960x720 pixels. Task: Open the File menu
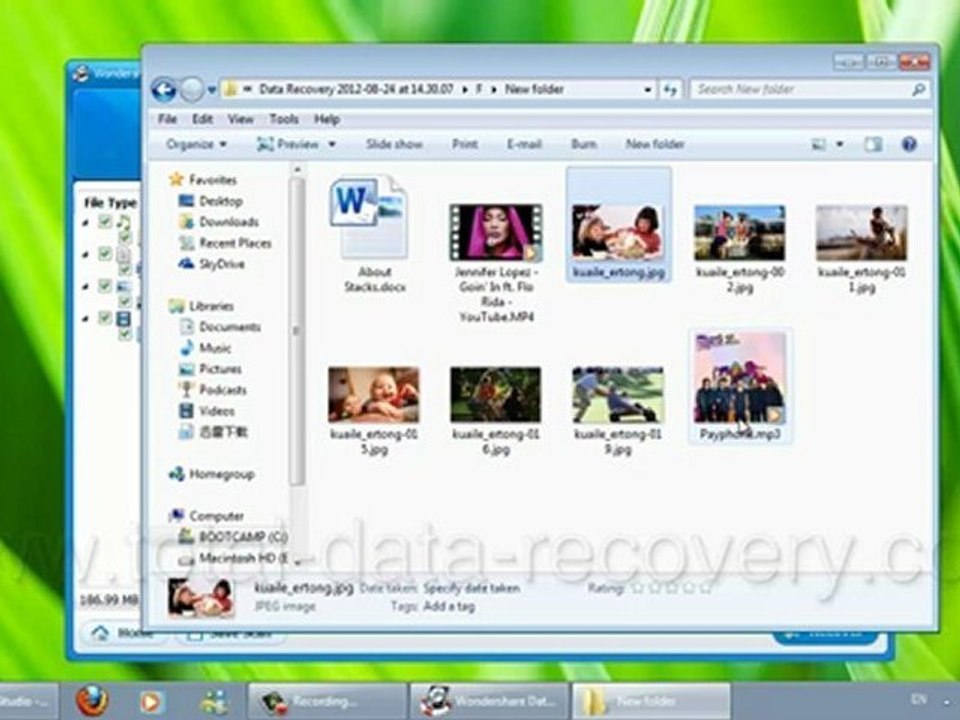pyautogui.click(x=167, y=119)
